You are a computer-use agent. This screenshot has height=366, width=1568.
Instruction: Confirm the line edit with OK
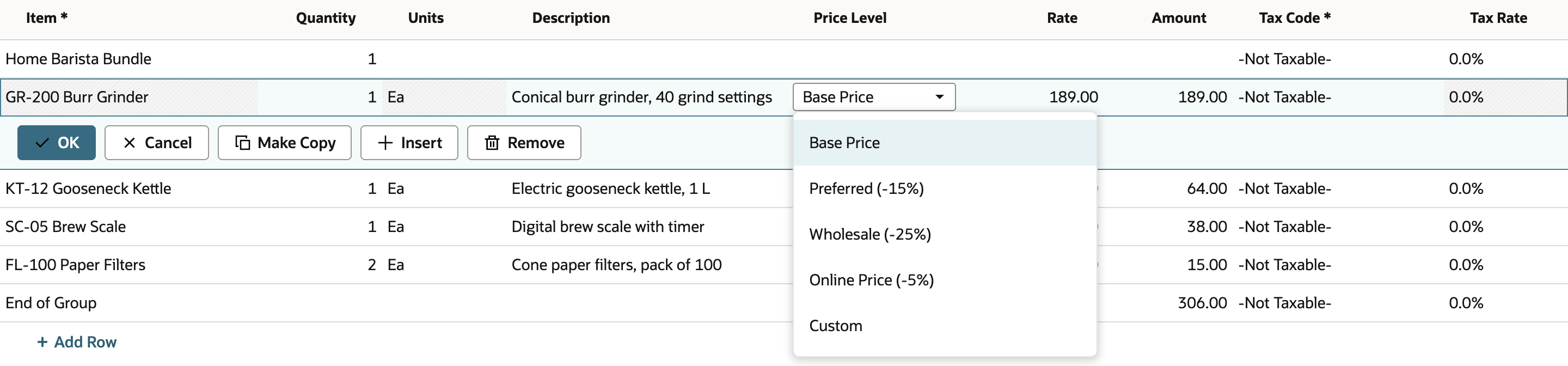point(56,143)
